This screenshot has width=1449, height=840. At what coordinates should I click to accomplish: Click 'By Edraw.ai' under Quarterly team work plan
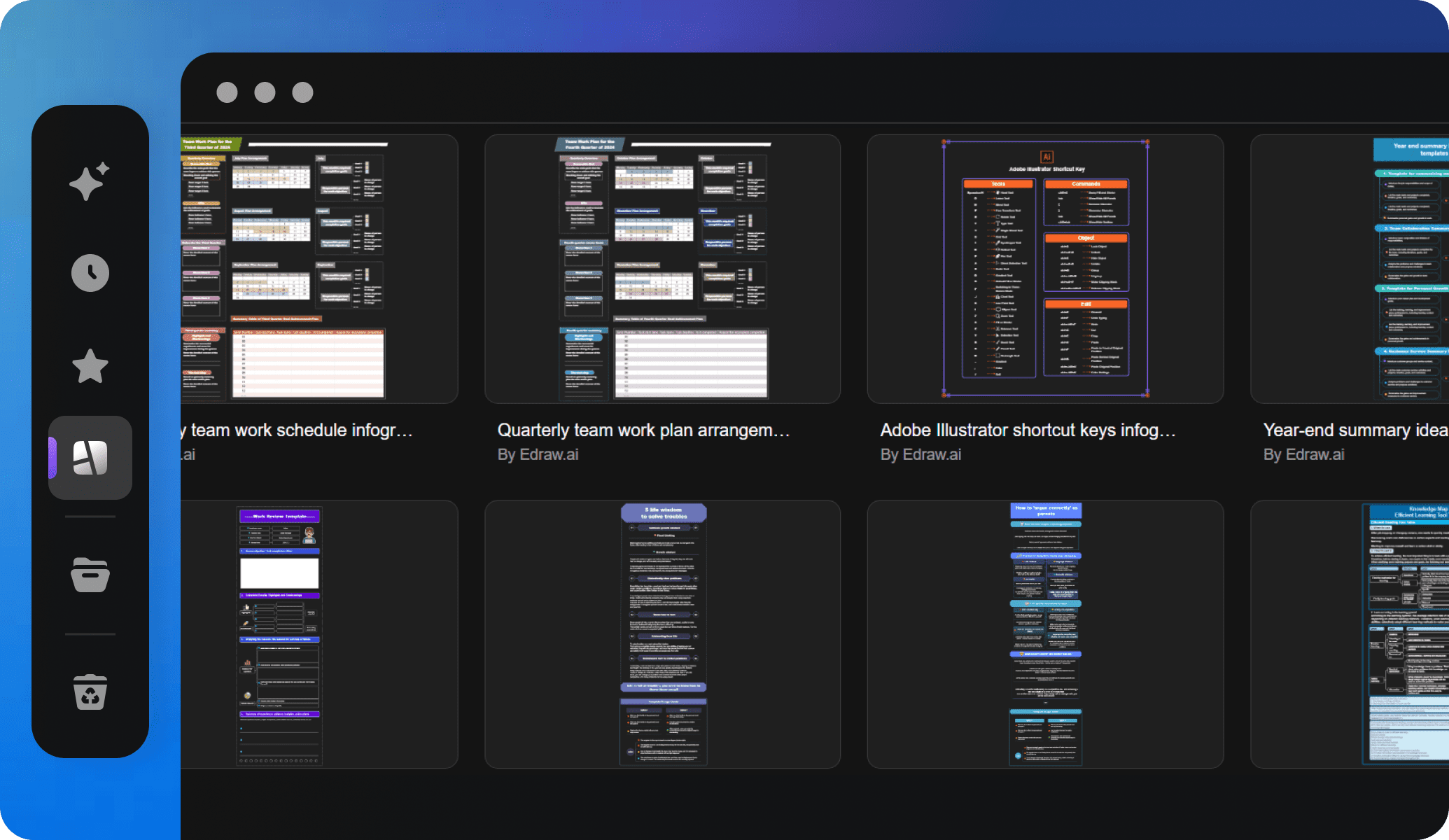tap(538, 454)
